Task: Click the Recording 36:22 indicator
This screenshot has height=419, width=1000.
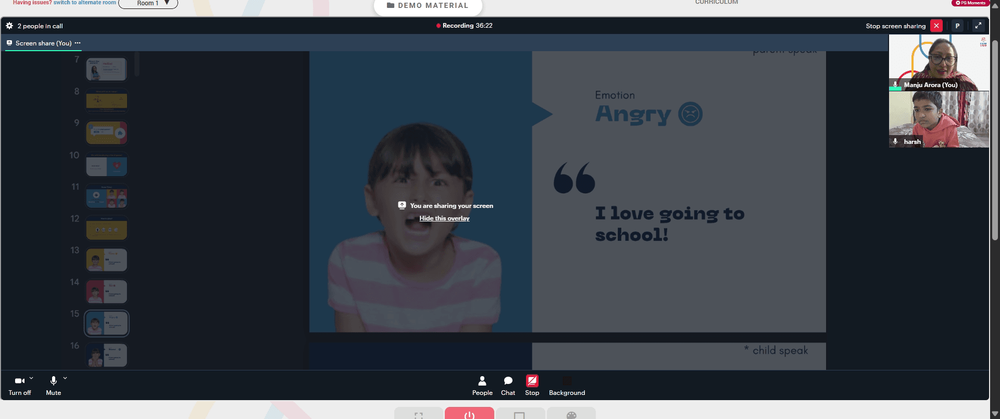Action: (464, 26)
